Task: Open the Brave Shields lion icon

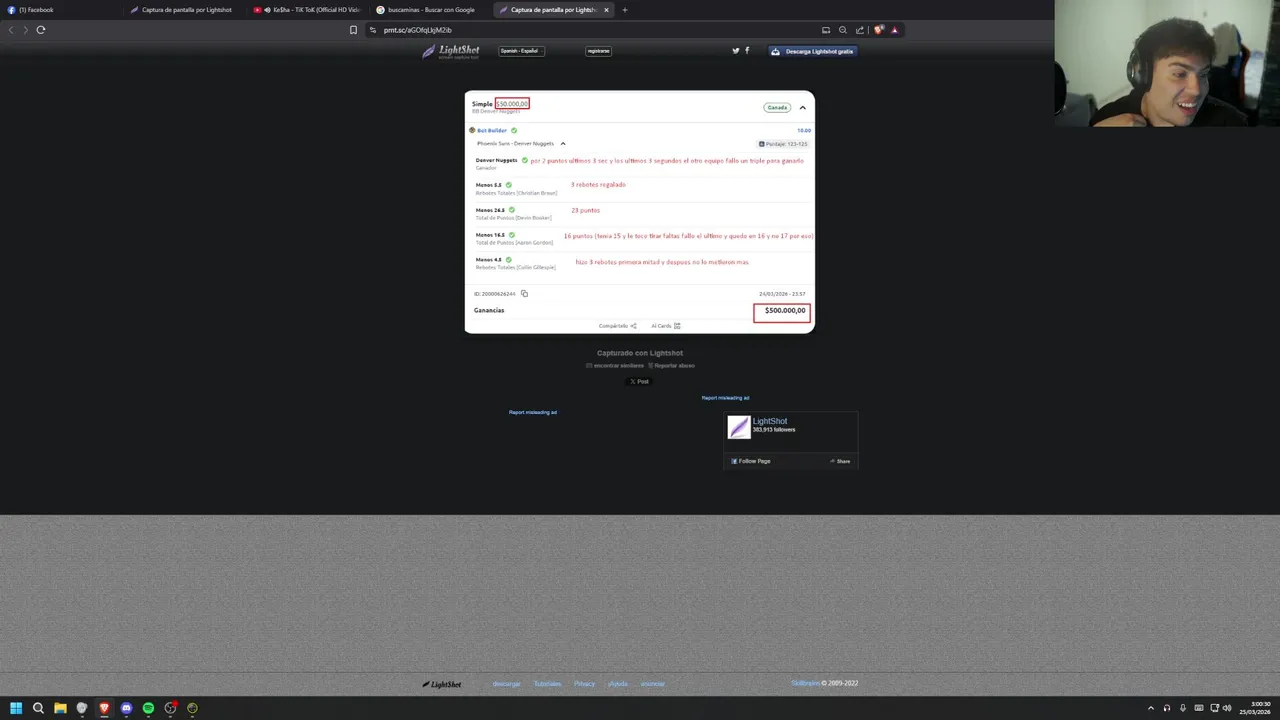Action: pyautogui.click(x=879, y=30)
